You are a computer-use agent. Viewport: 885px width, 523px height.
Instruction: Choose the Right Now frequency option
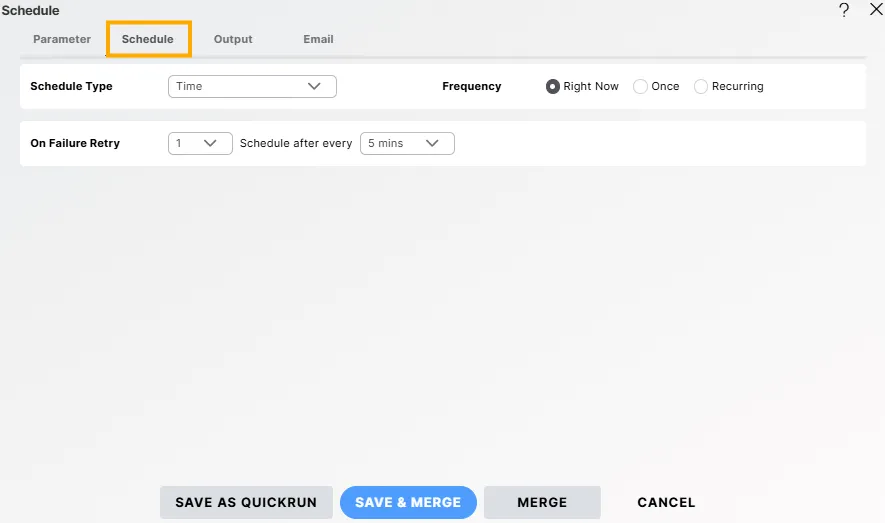click(x=553, y=87)
